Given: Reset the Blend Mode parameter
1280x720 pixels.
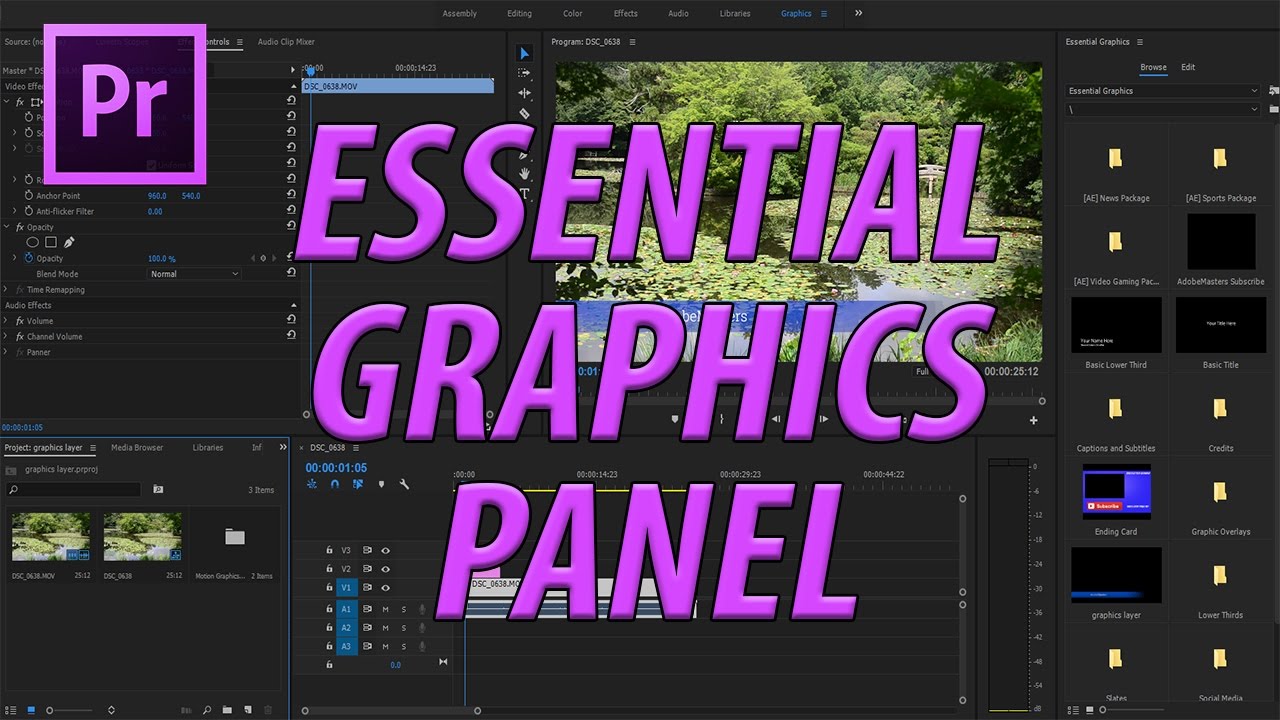Looking at the screenshot, I should (291, 273).
